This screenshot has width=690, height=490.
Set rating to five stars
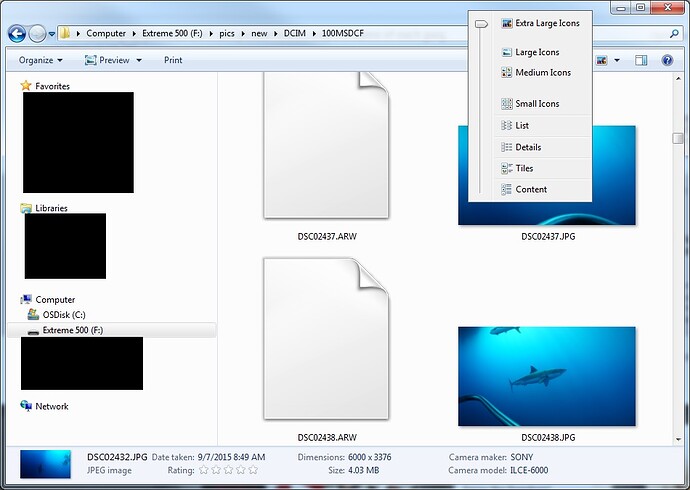tap(253, 470)
